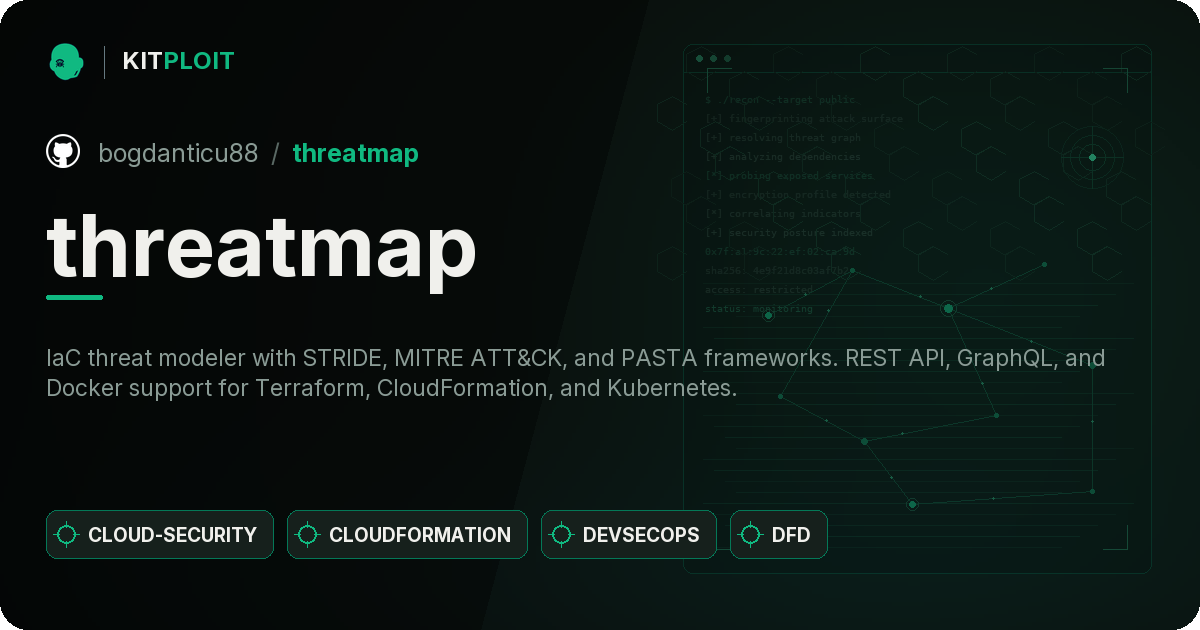This screenshot has height=630, width=1200.
Task: Click the 'probing exposed services' terminal line
Action: [x=788, y=176]
